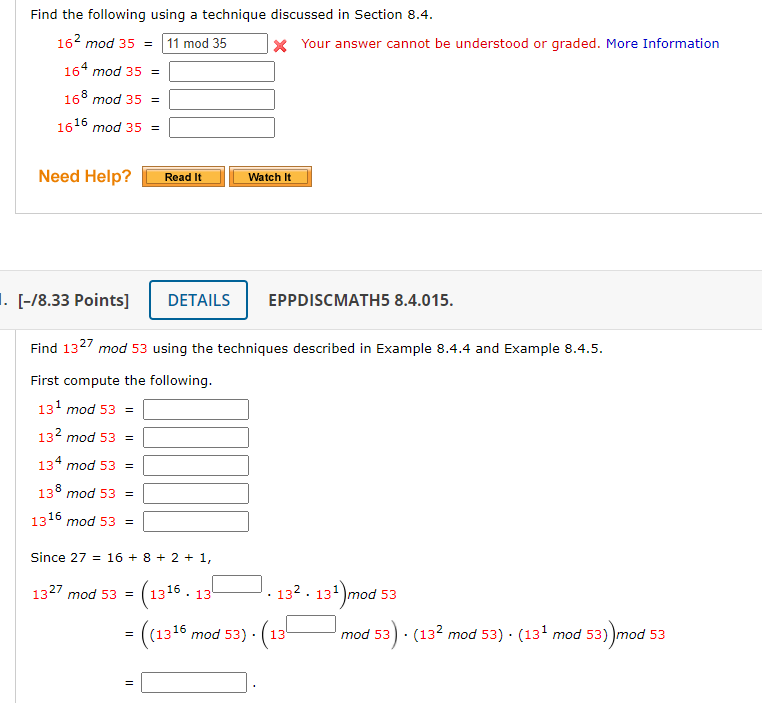
Task: Click the 13² mod 53 answer field
Action: (x=196, y=437)
